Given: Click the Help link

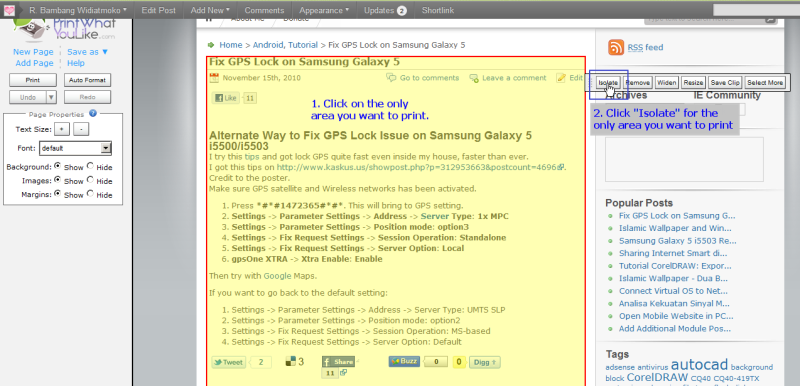Looking at the screenshot, I should tap(76, 63).
